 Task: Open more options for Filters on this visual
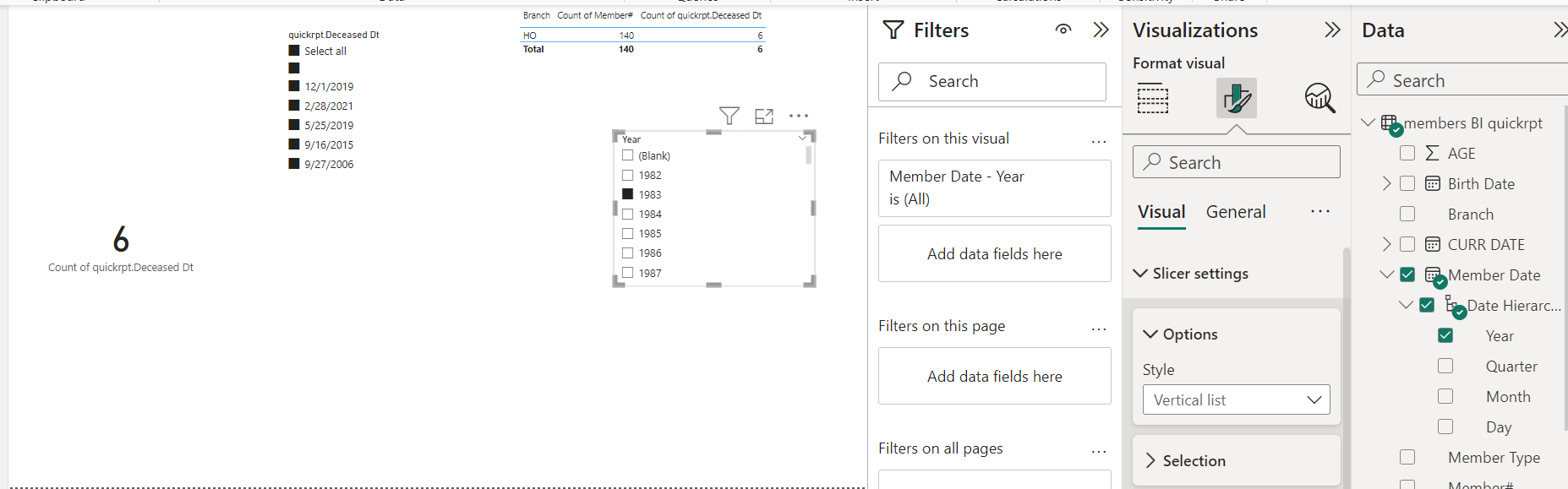[x=1099, y=142]
